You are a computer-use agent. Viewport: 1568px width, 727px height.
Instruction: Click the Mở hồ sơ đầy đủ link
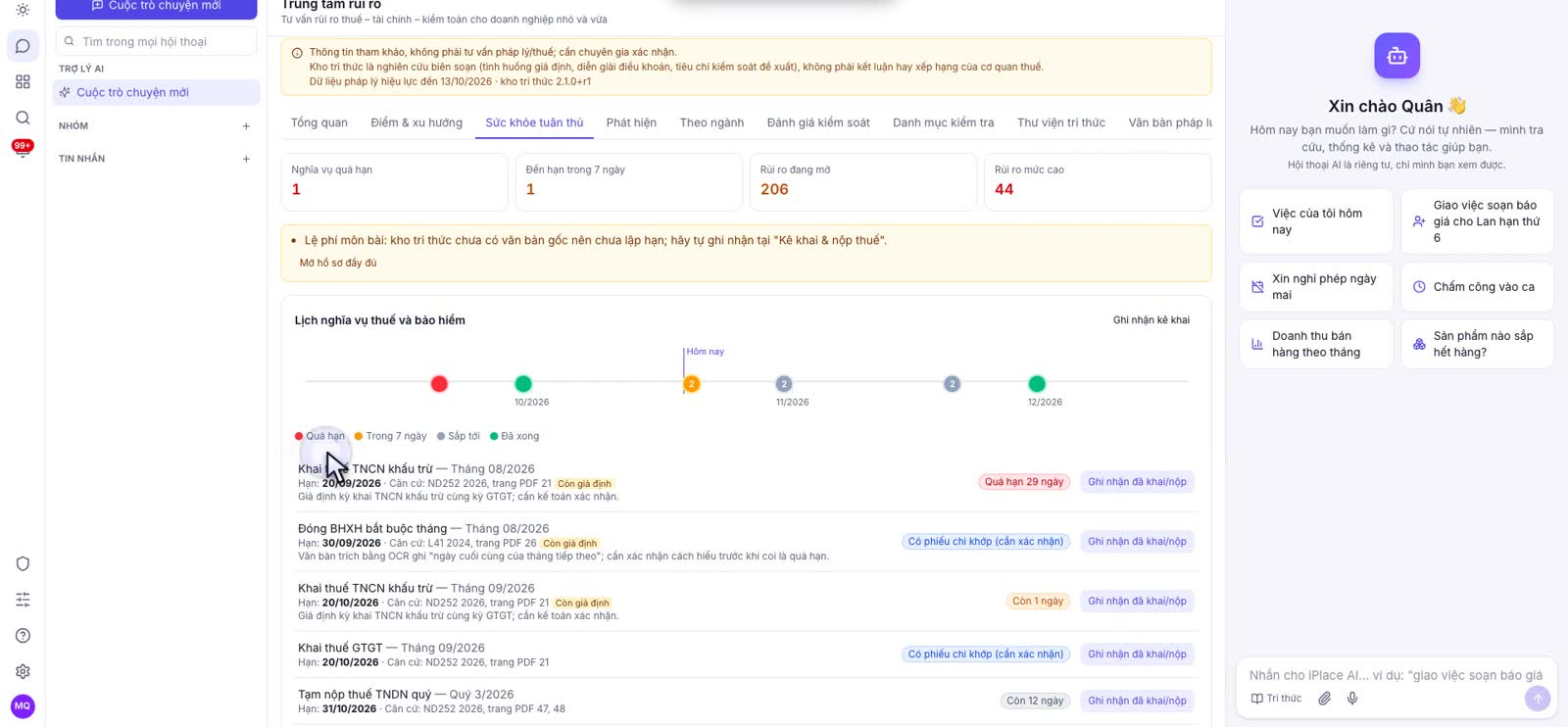tap(338, 263)
